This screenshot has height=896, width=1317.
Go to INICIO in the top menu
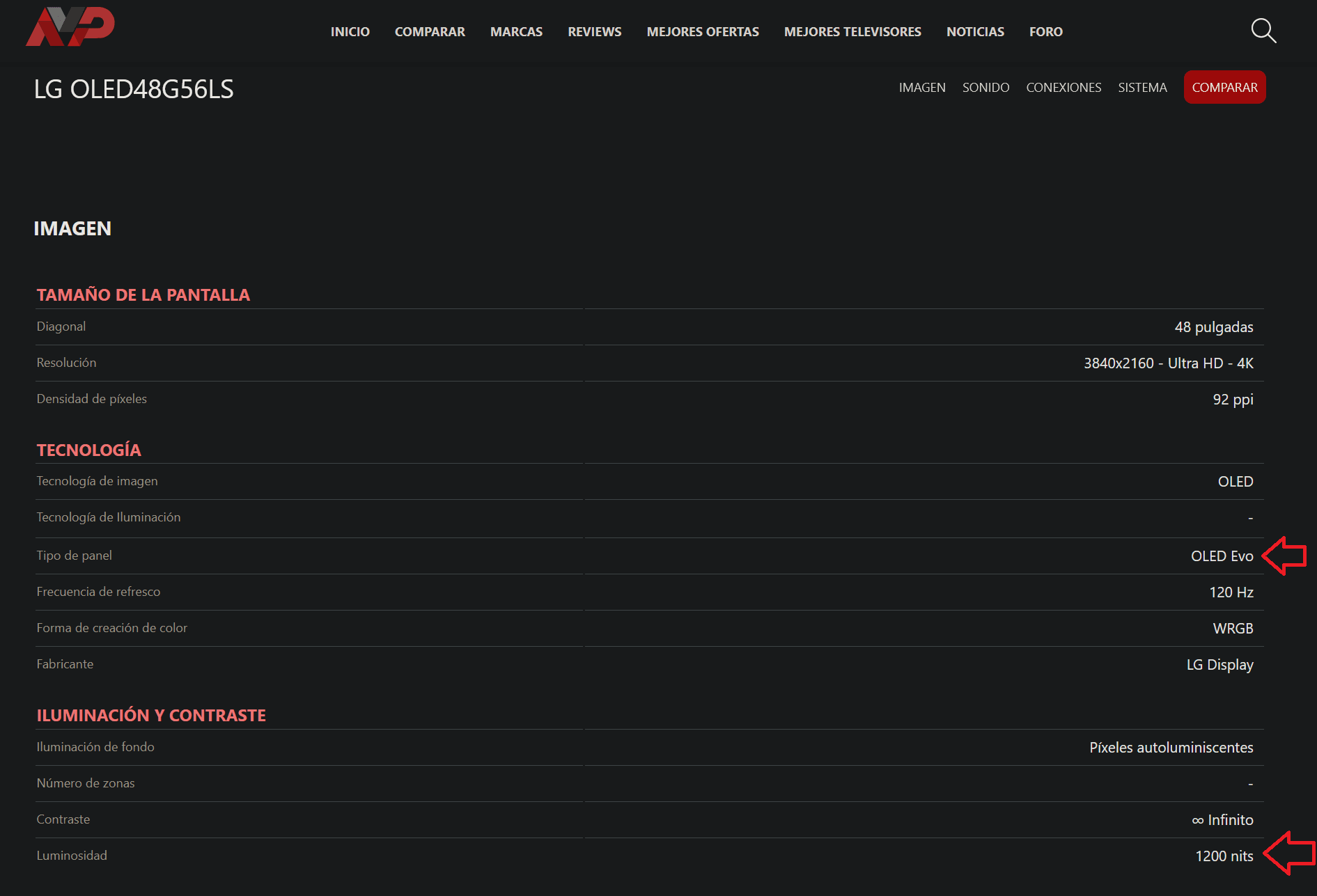pyautogui.click(x=350, y=32)
